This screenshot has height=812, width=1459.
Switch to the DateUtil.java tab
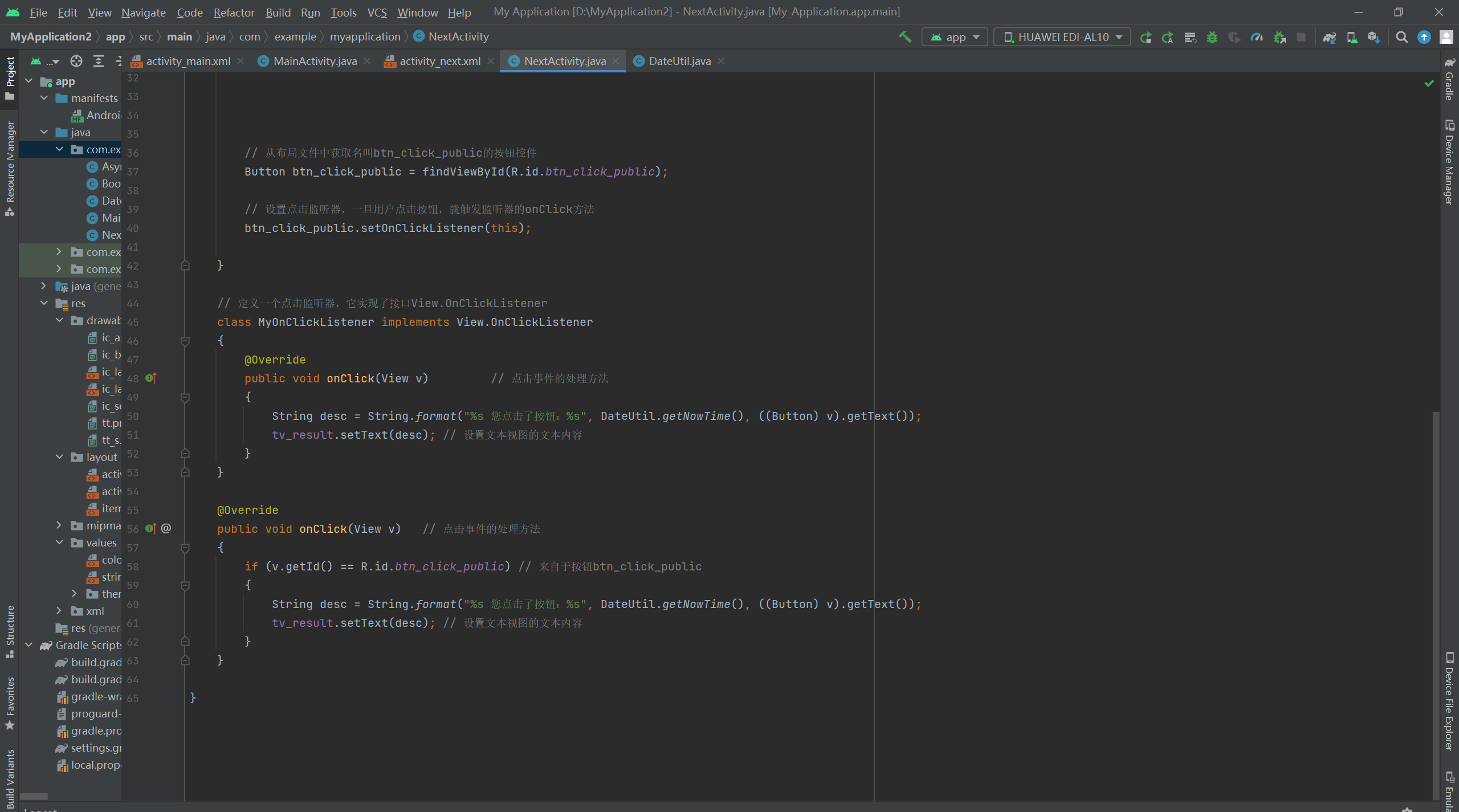click(679, 61)
